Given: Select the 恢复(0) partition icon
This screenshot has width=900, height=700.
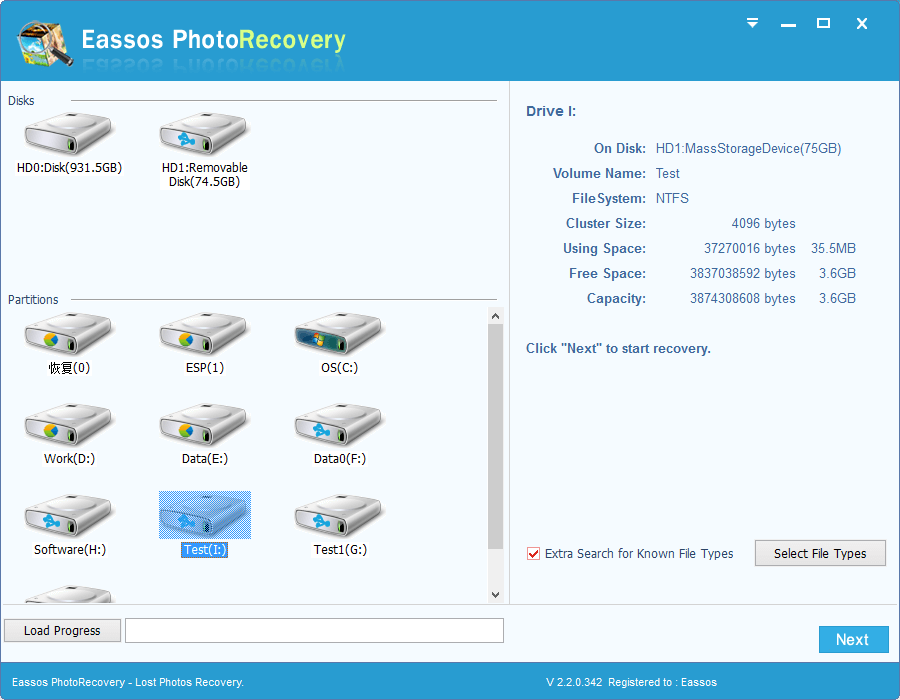Looking at the screenshot, I should 68,333.
